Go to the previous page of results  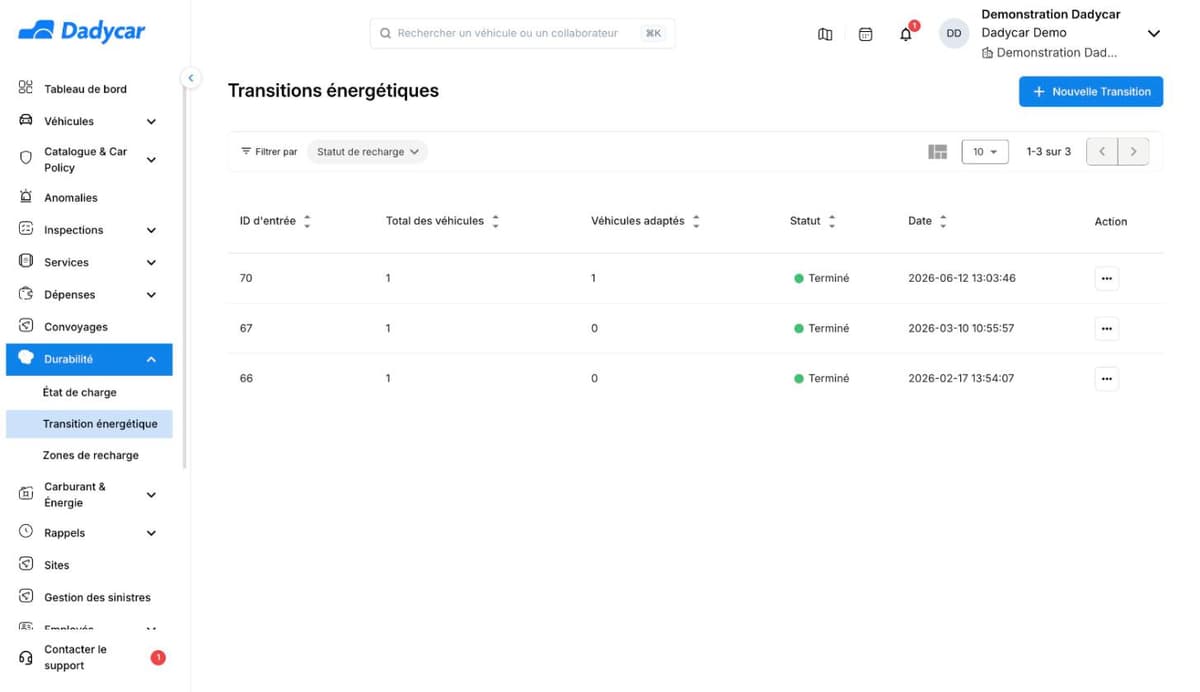1102,152
